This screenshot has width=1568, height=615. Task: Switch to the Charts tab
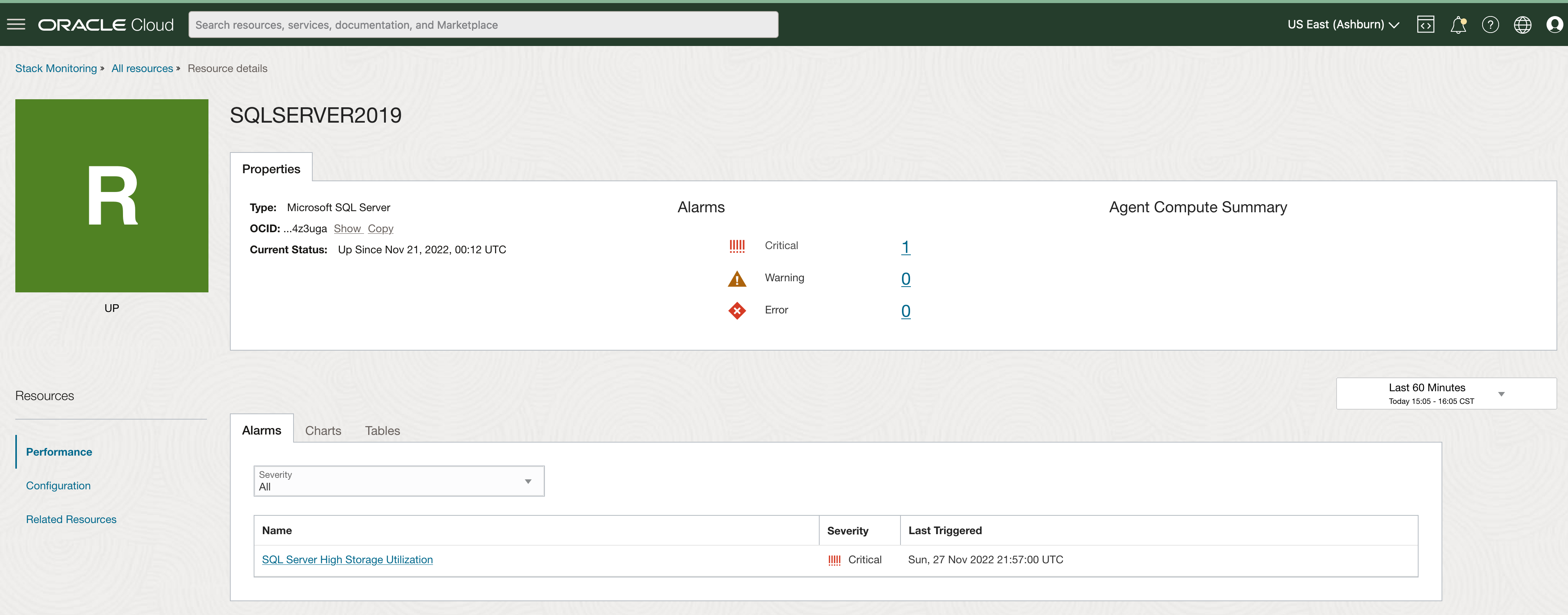(x=323, y=431)
